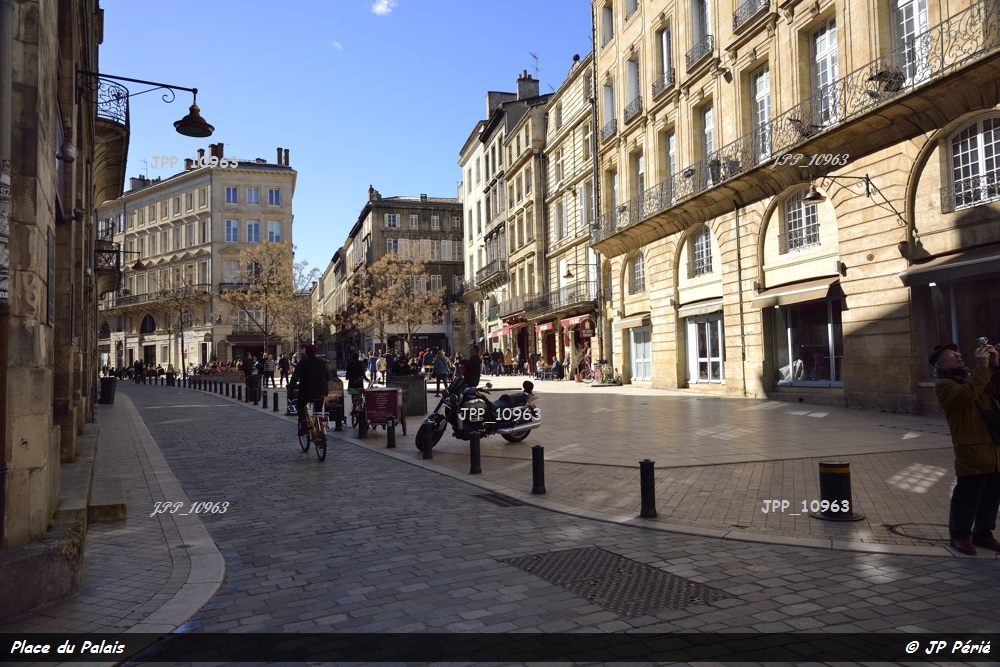Screen dimensions: 1000x667
Task: Click the '© JP Périé' copyright text
Action: [x=948, y=647]
